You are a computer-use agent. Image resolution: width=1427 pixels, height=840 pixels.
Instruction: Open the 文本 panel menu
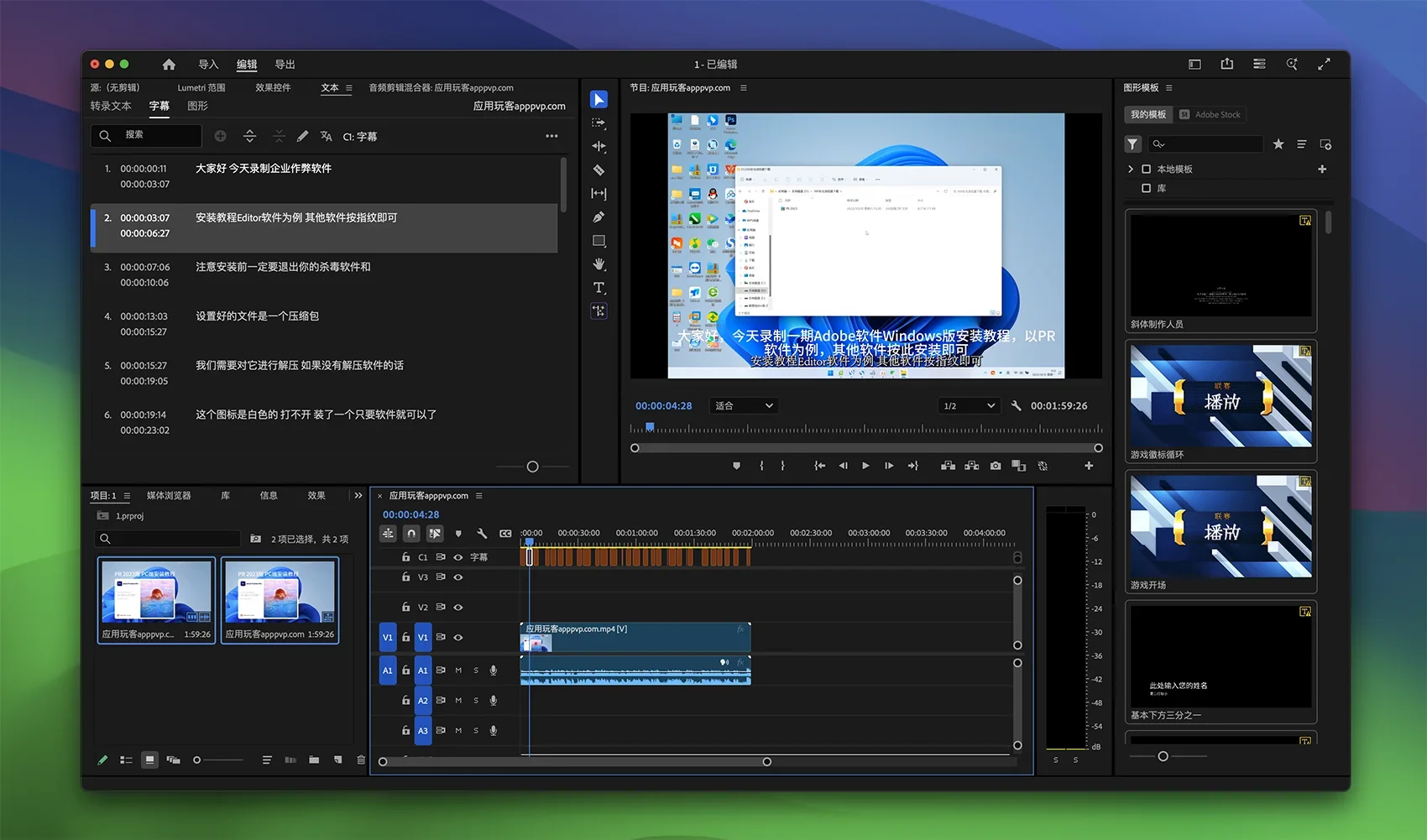click(x=348, y=88)
